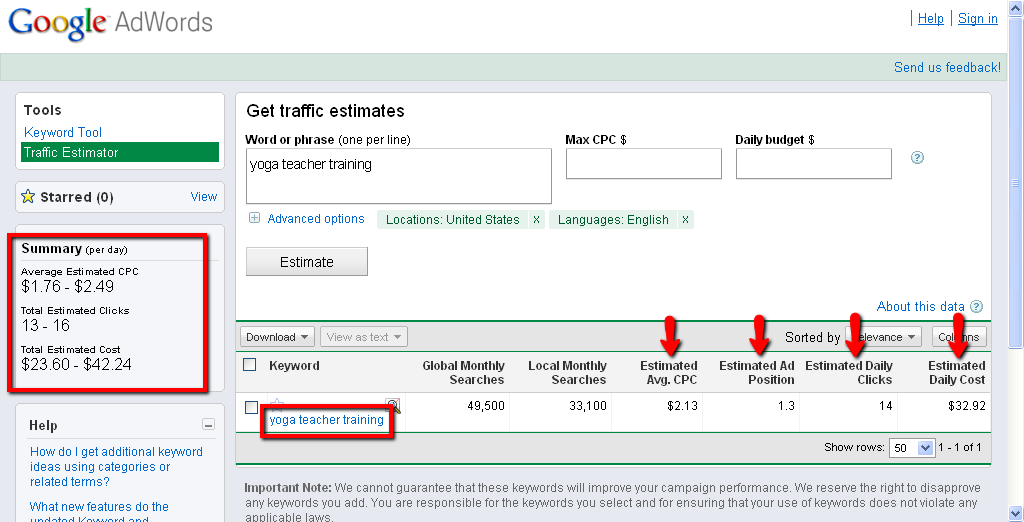Click the help question mark near Daily budget
The width and height of the screenshot is (1024, 522).
pyautogui.click(x=917, y=158)
